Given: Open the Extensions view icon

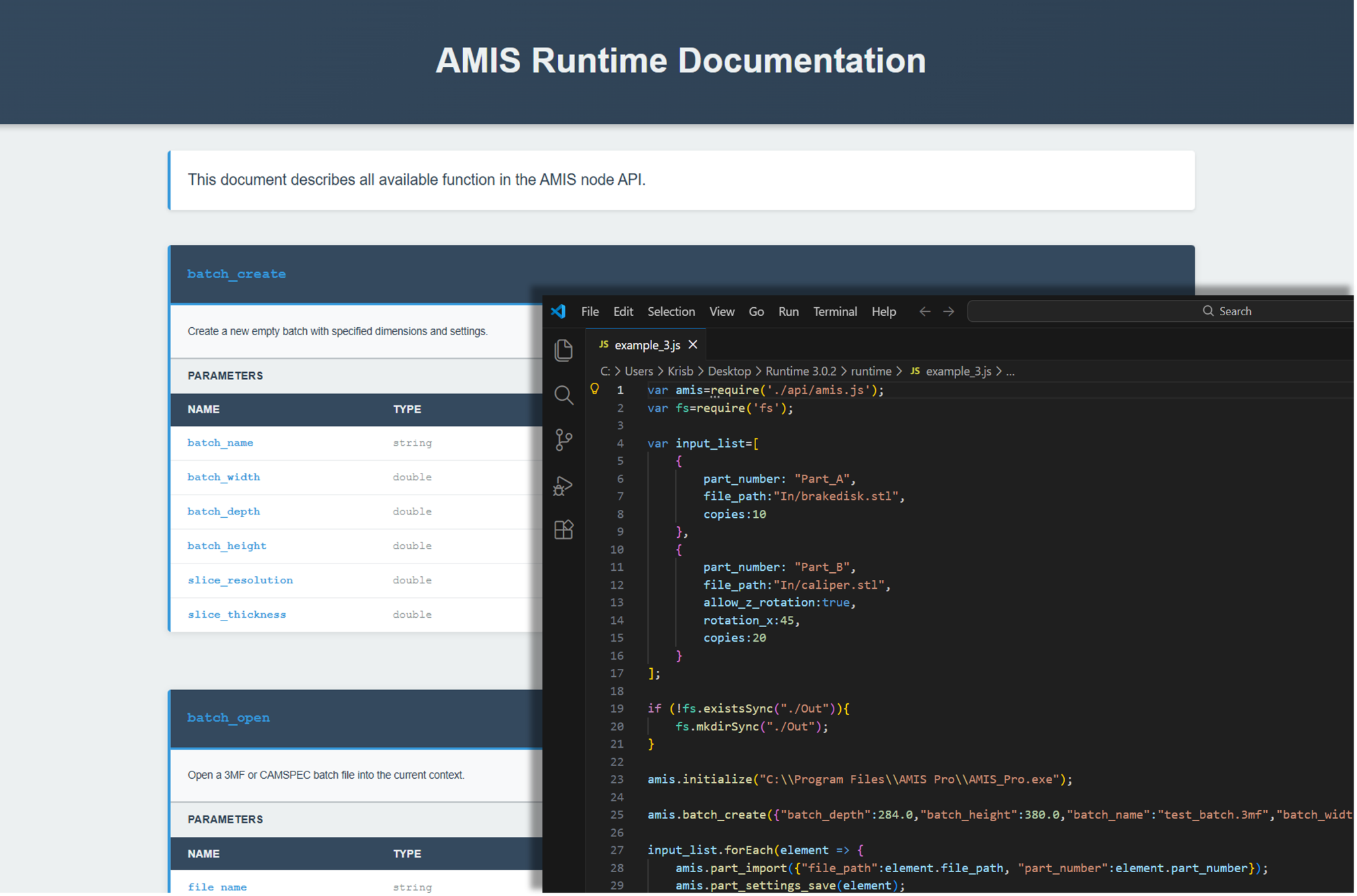Looking at the screenshot, I should click(563, 529).
